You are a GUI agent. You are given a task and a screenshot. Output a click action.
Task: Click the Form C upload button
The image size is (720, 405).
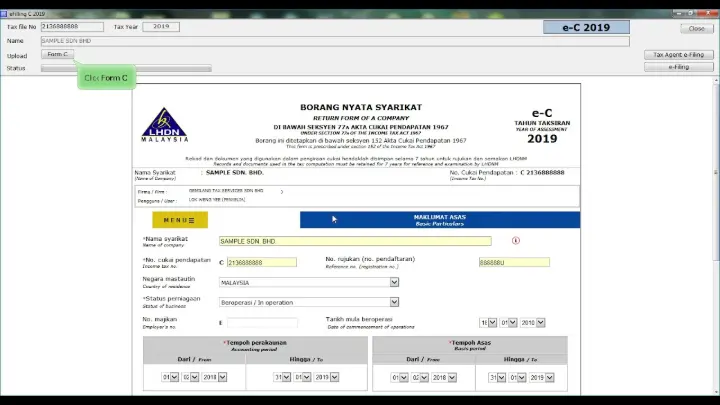(58, 55)
